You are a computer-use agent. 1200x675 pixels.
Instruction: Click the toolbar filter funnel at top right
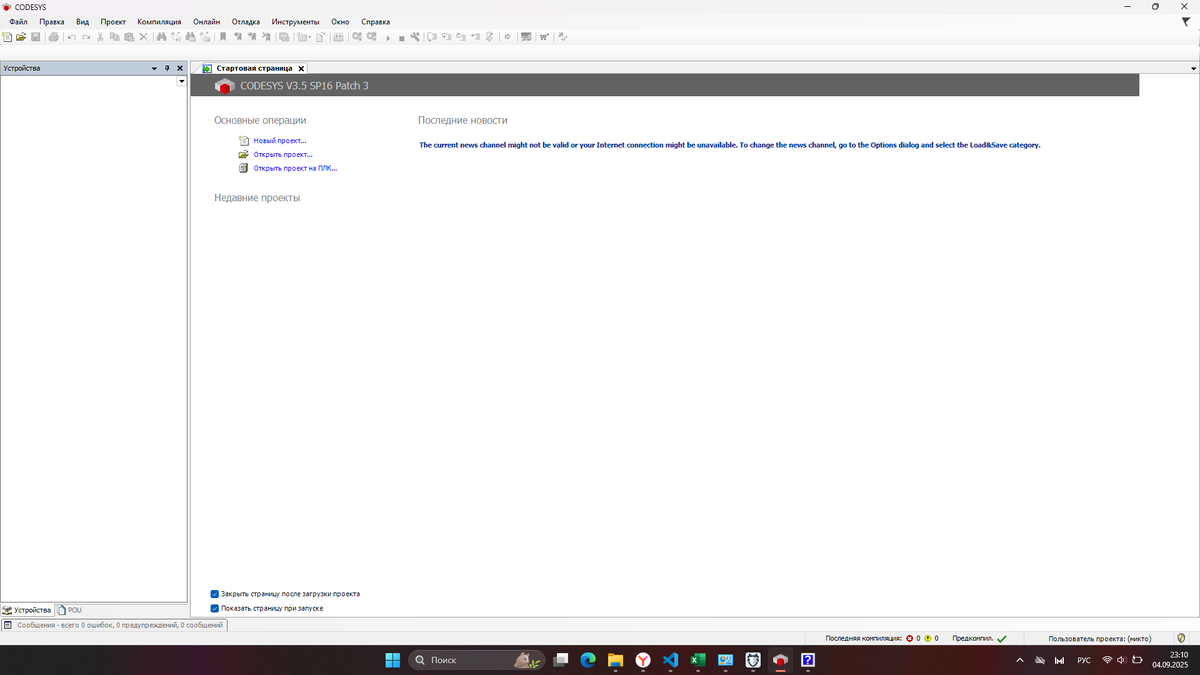1186,21
